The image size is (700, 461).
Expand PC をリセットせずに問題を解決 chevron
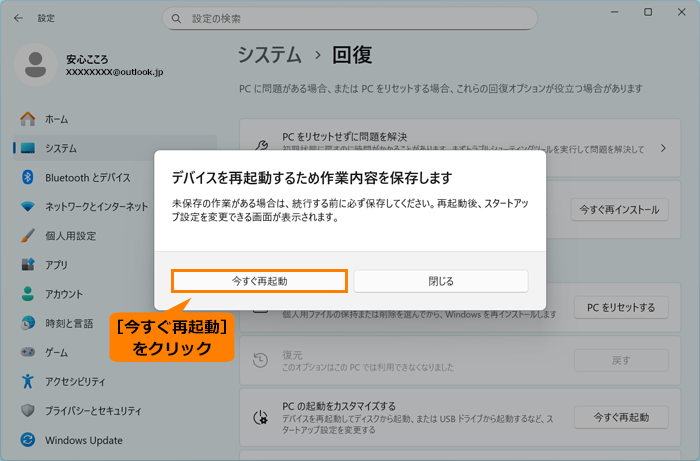663,148
